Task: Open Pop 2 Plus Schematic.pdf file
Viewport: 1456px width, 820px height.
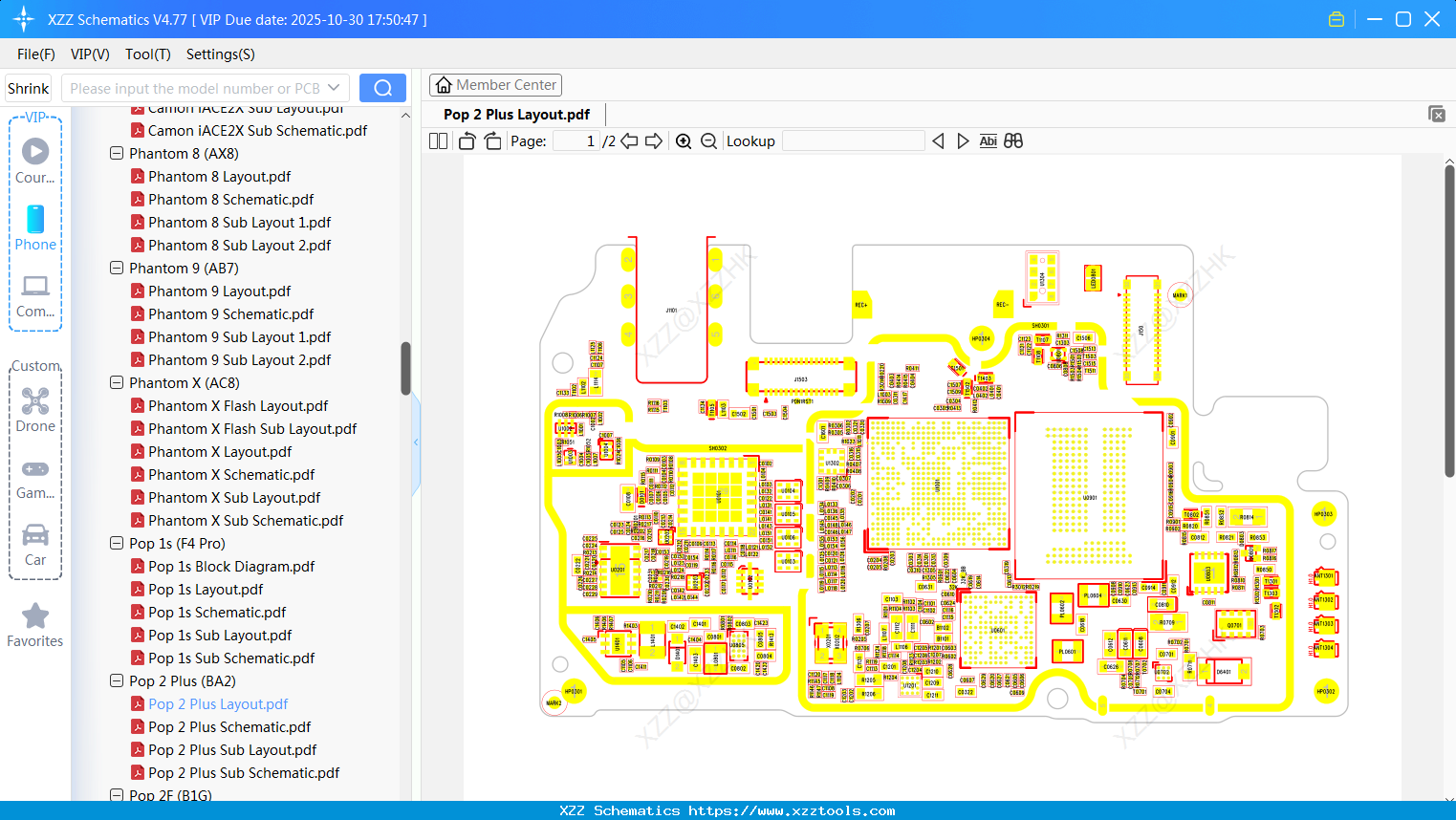Action: click(229, 727)
